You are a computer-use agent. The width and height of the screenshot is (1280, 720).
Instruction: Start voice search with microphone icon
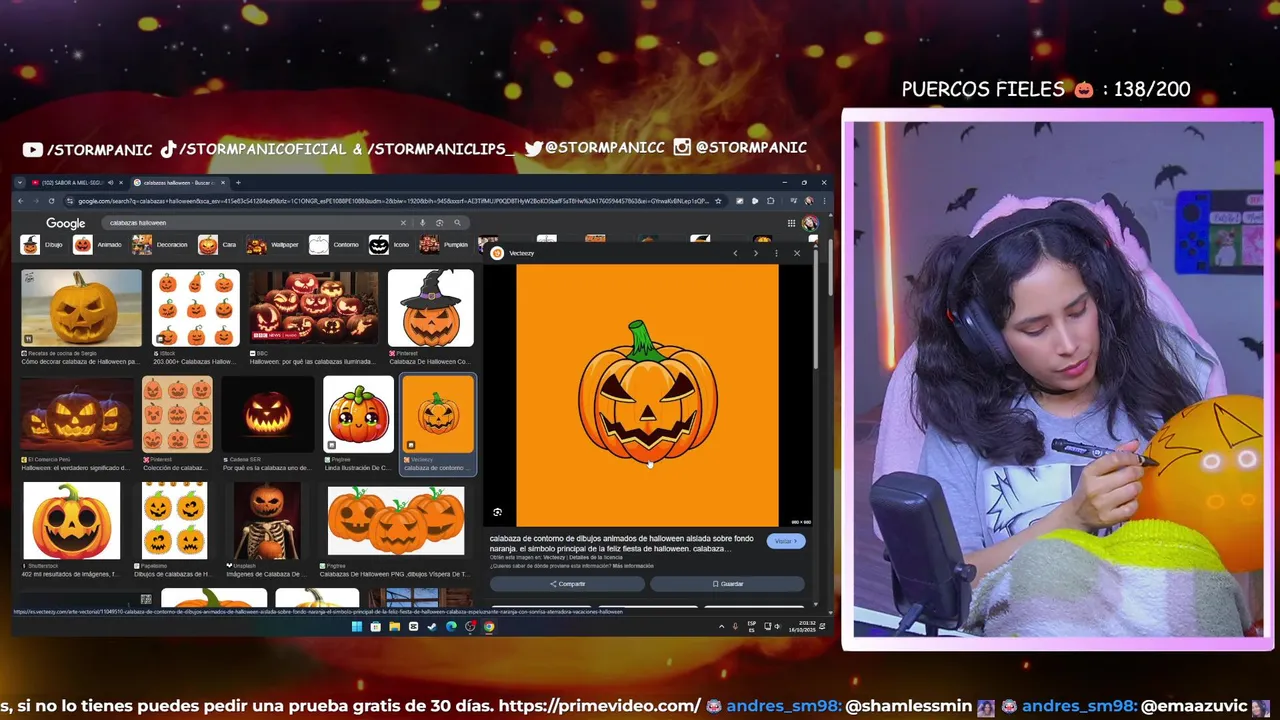[x=422, y=223]
